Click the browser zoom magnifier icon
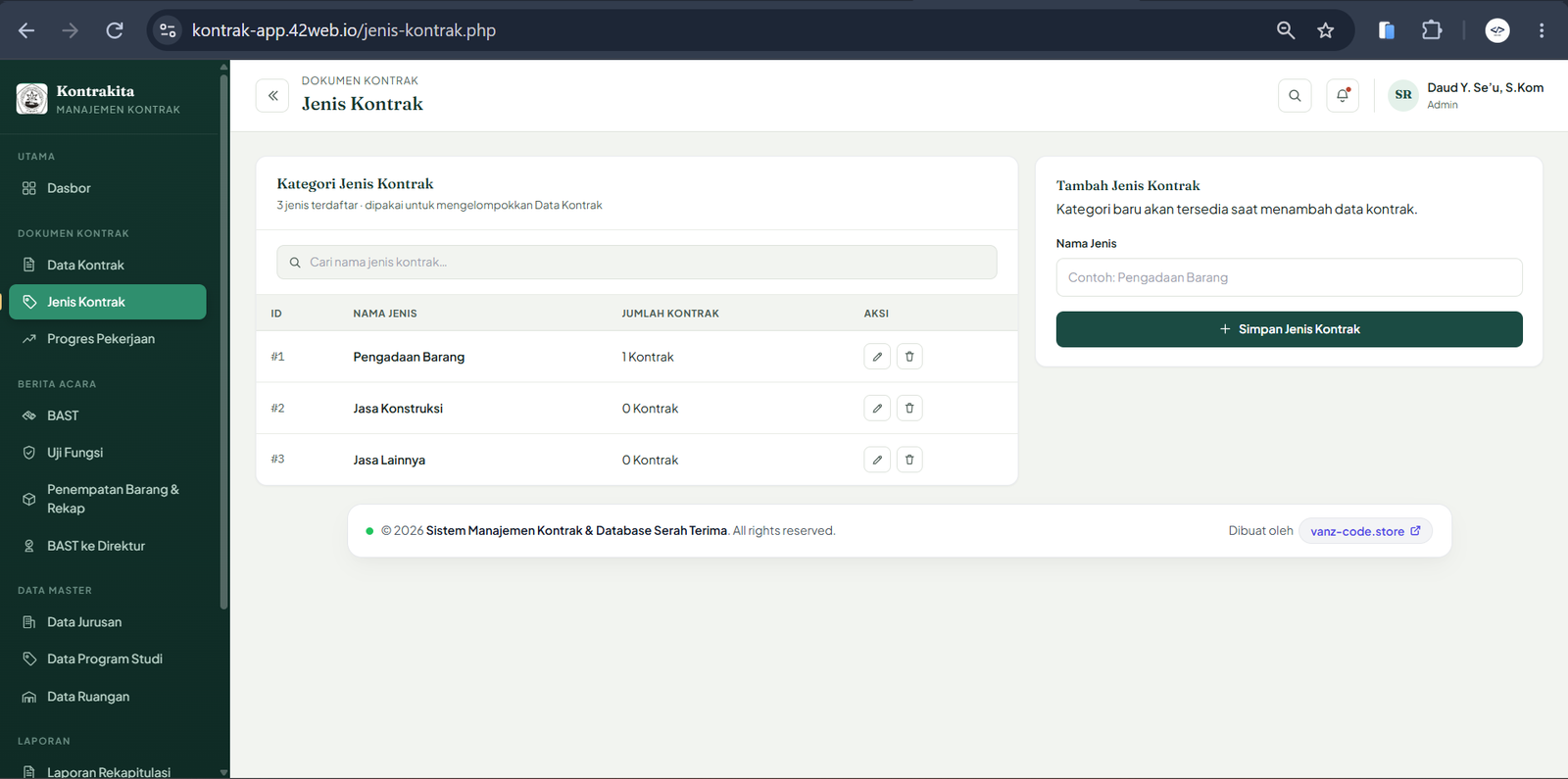 (1286, 30)
